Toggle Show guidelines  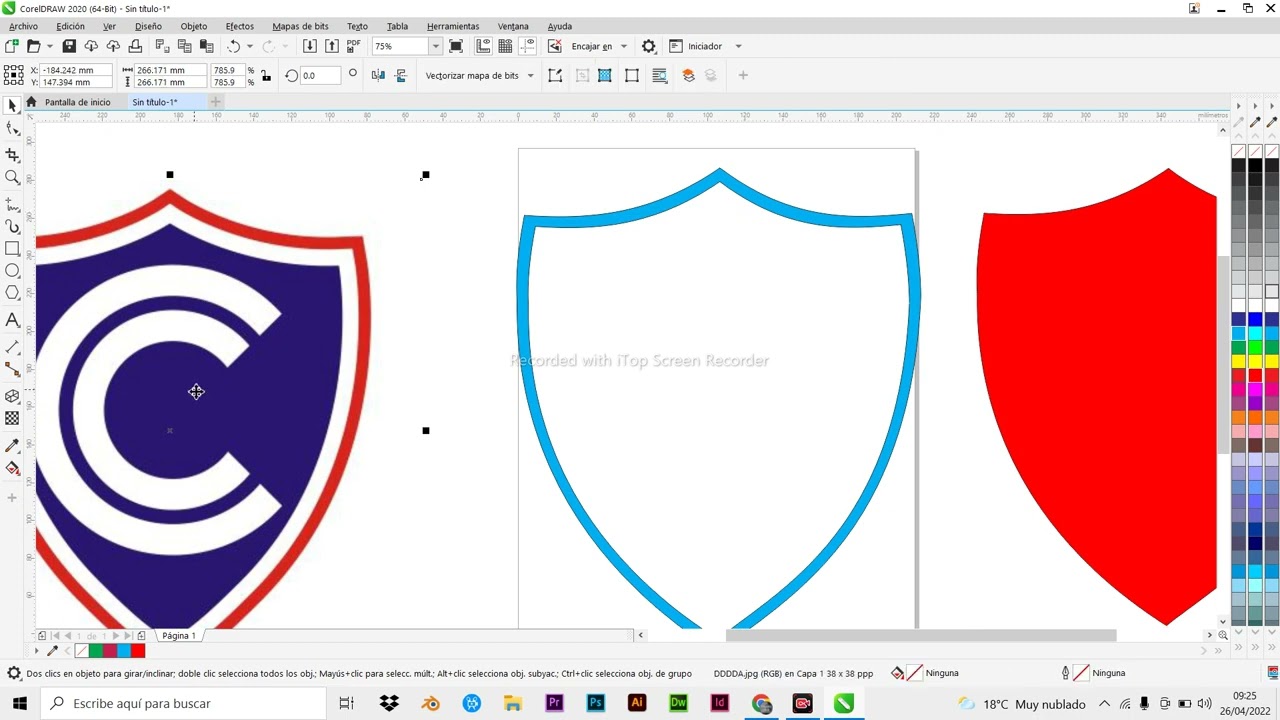pos(527,46)
